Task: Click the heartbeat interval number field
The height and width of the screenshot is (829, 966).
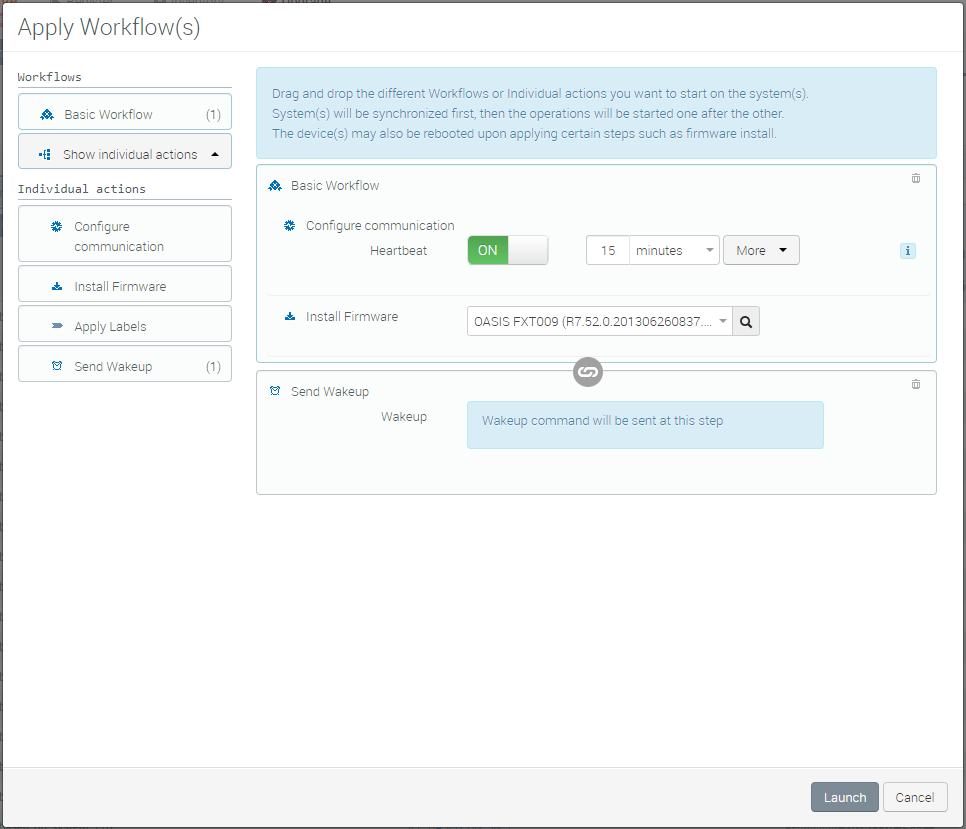Action: [x=608, y=251]
